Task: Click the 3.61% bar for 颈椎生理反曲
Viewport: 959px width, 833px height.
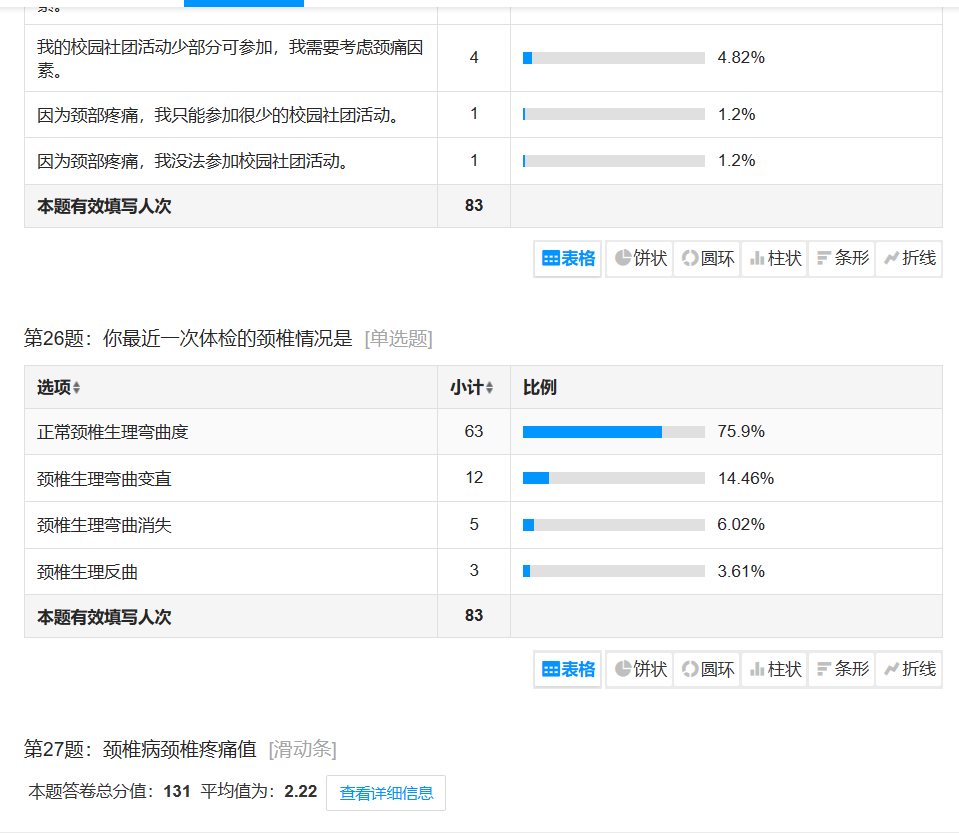Action: pyautogui.click(x=613, y=571)
